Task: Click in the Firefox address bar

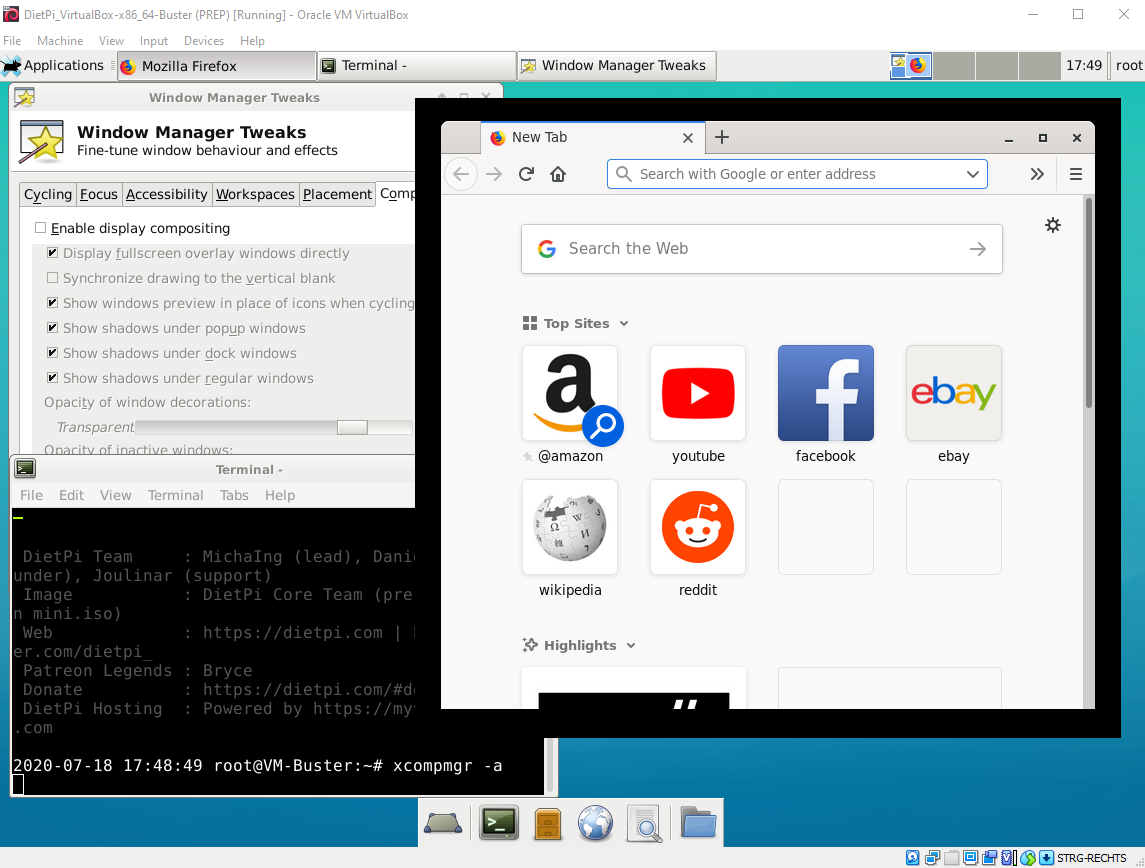Action: tap(797, 174)
